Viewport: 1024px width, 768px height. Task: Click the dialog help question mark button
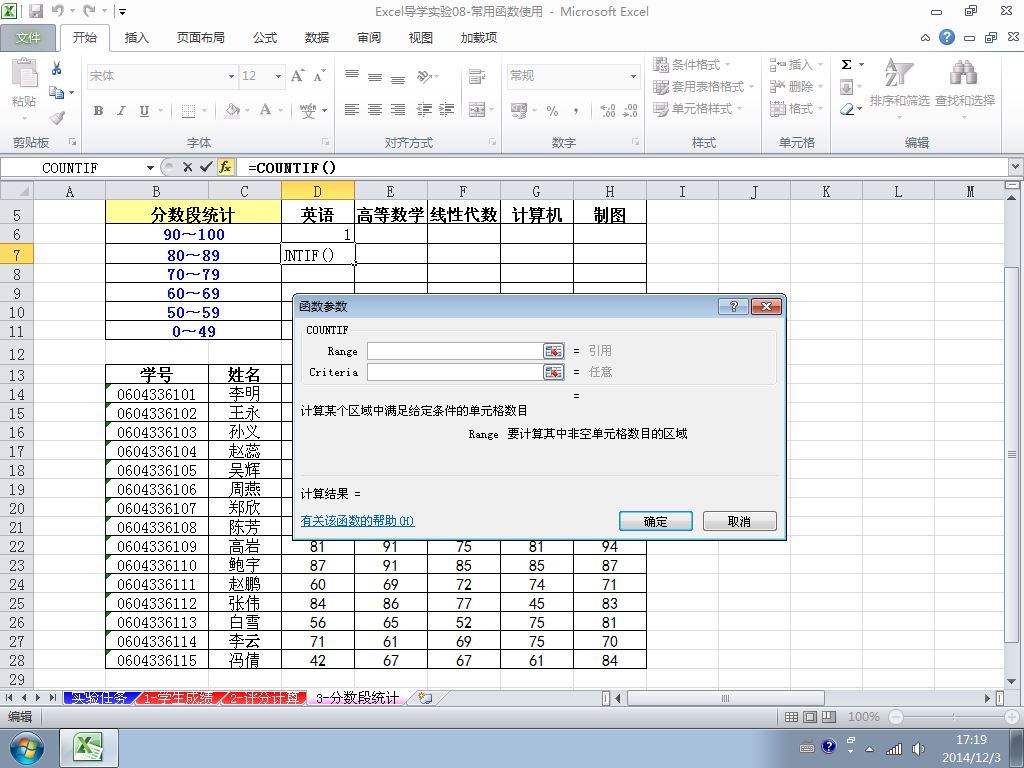733,306
